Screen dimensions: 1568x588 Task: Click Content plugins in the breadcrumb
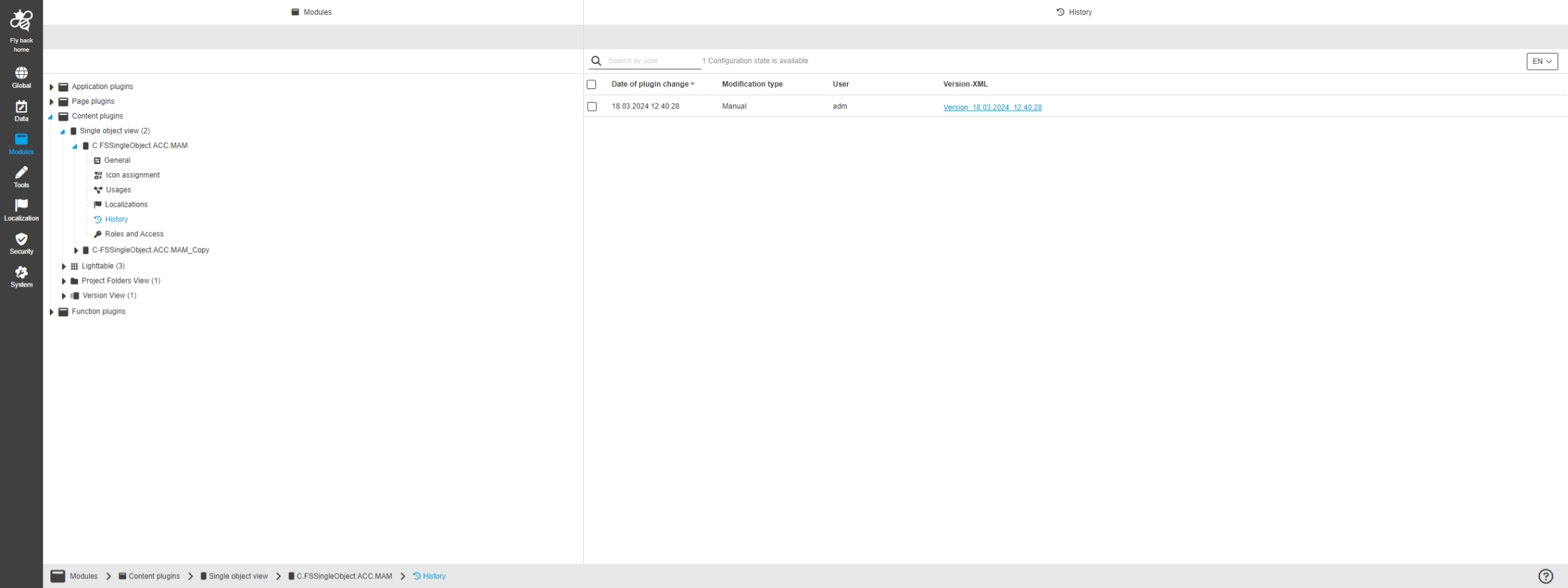[154, 576]
